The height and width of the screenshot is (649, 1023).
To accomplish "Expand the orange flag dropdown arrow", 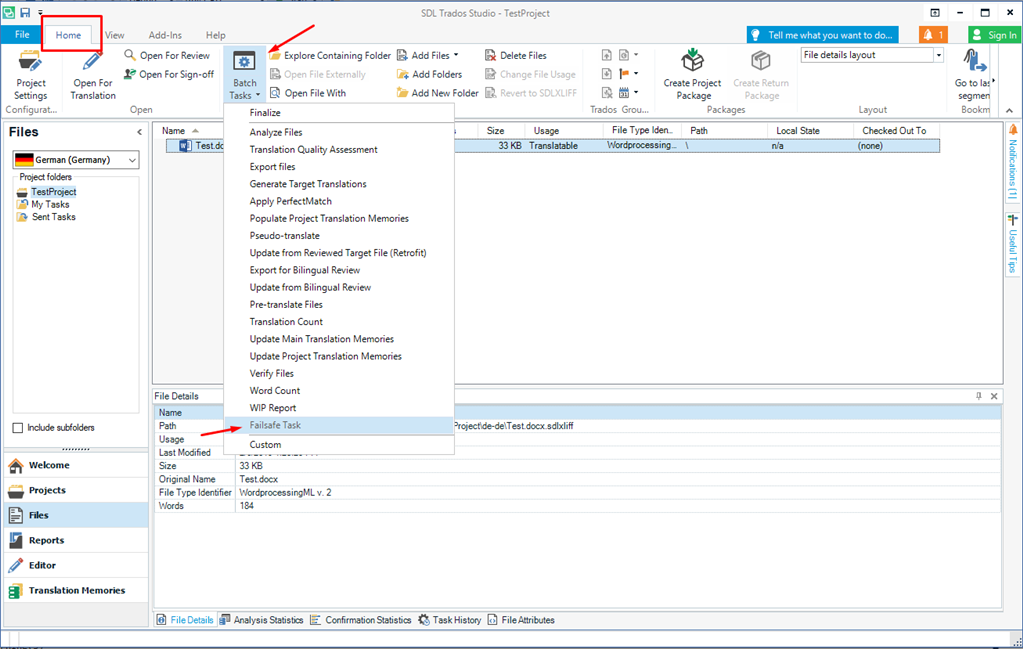I will [x=636, y=74].
